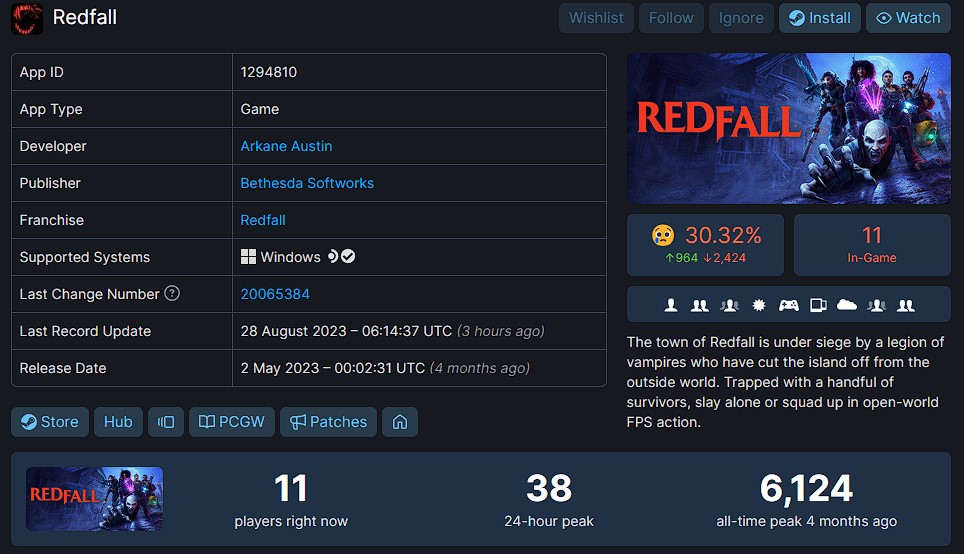Image resolution: width=964 pixels, height=554 pixels.
Task: Click the two-person icon beside the single-player icon
Action: [700, 305]
